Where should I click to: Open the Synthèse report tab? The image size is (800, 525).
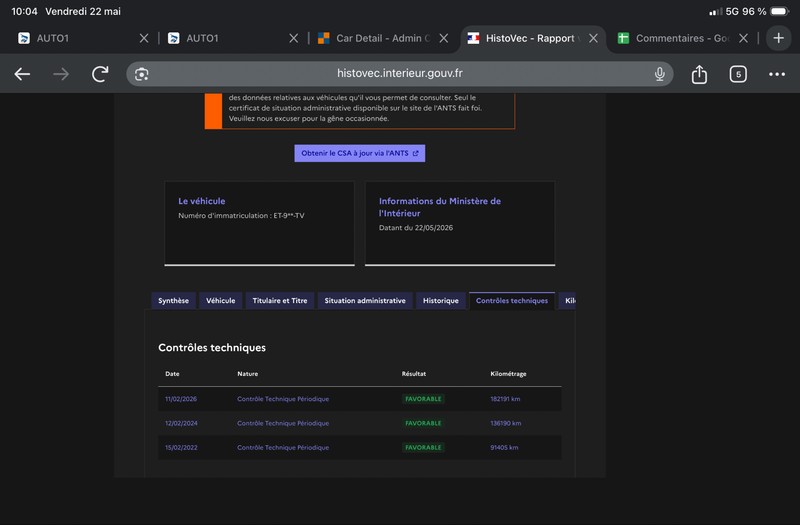point(173,301)
